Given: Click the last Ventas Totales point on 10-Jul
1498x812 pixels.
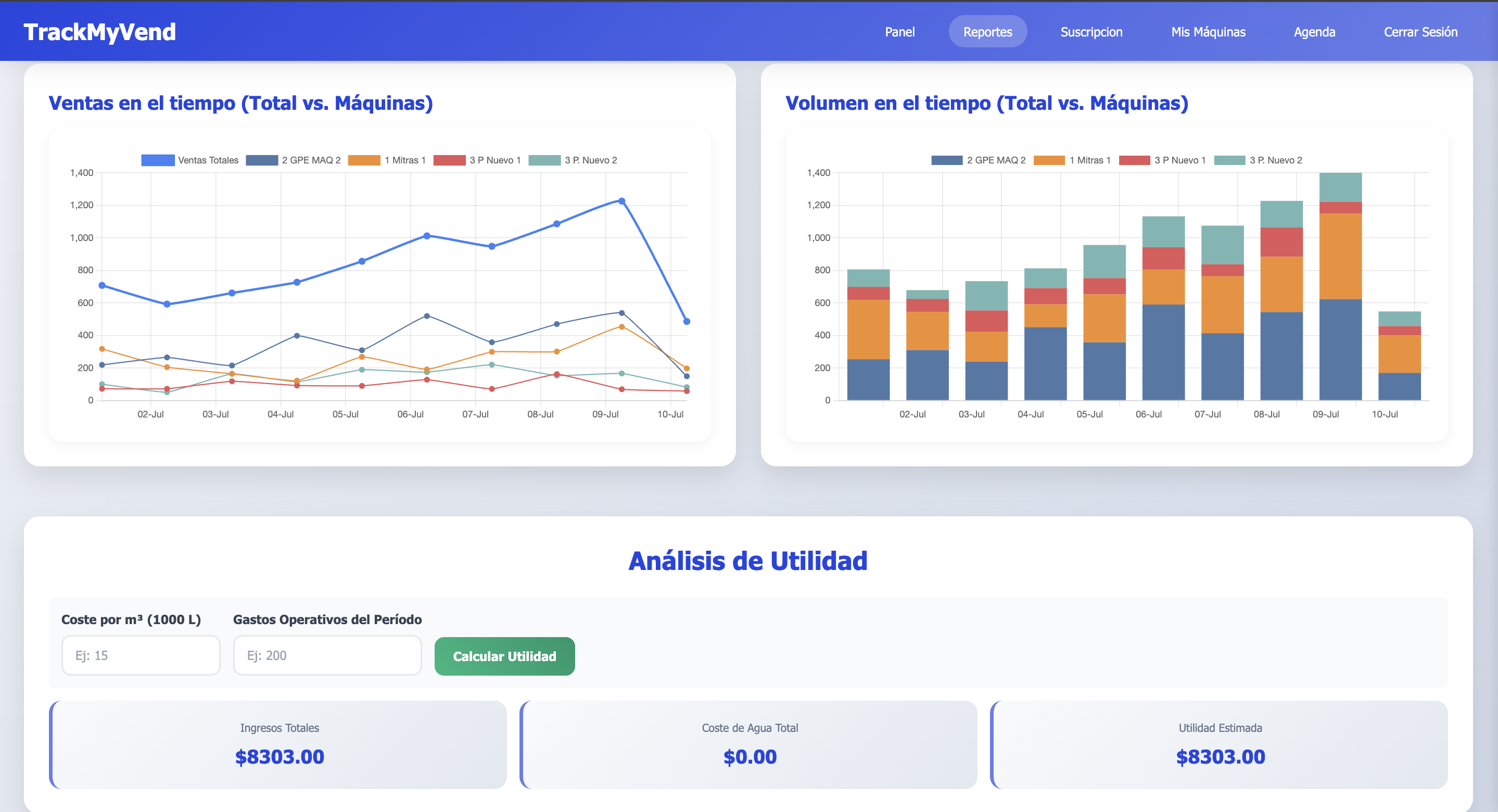Looking at the screenshot, I should 686,321.
